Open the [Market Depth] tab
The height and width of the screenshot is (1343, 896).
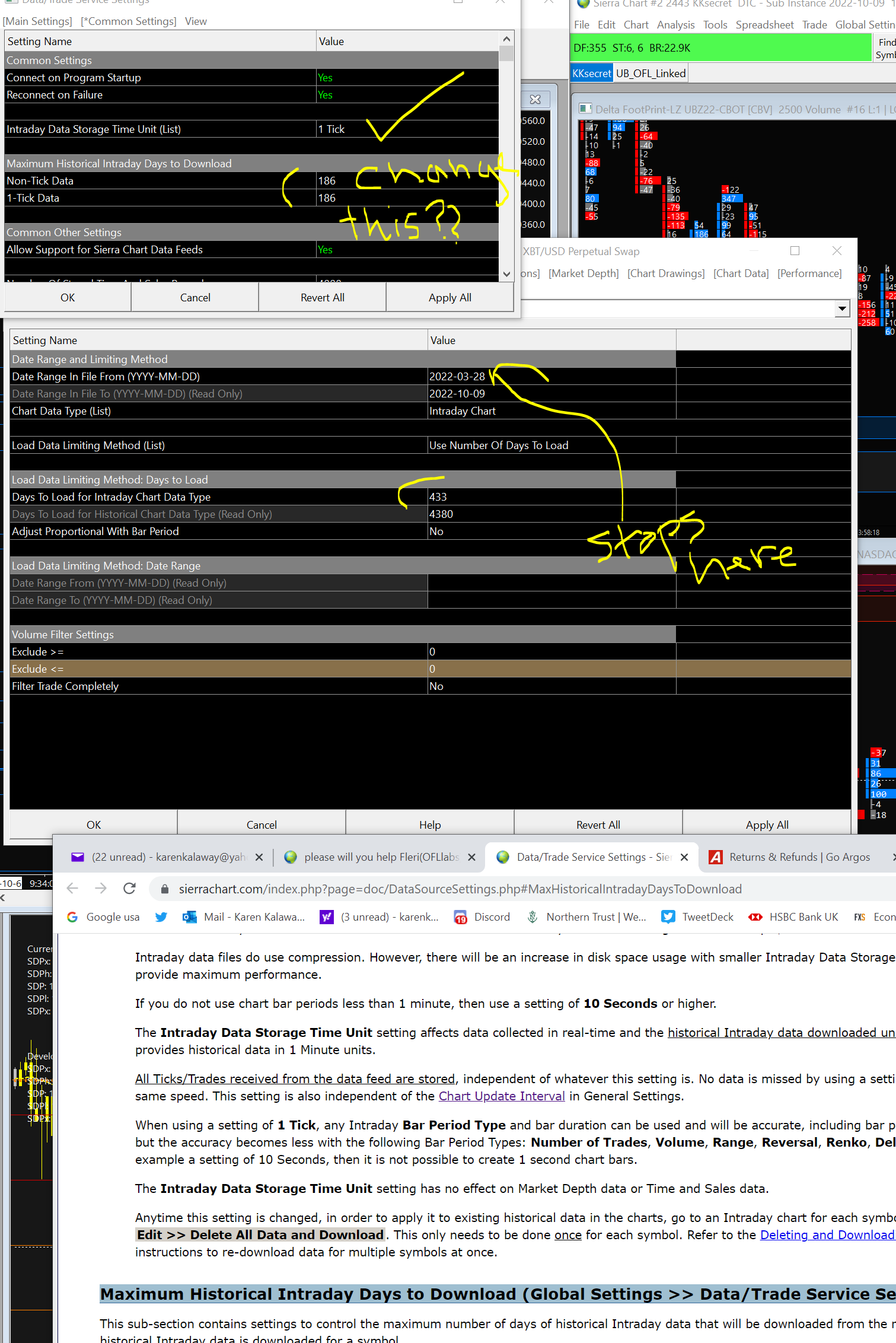click(x=583, y=273)
